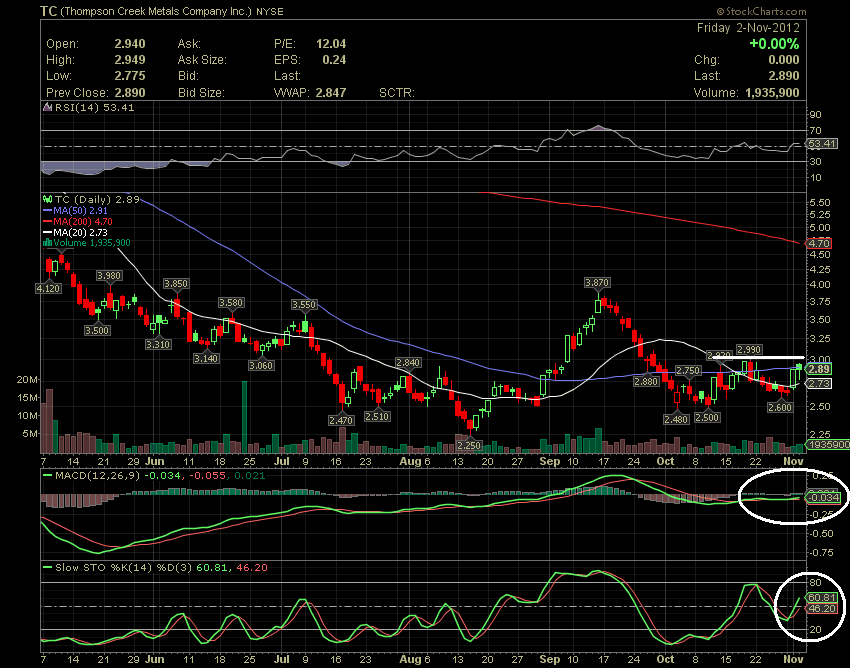850x668 pixels.
Task: Click the 3.580 price label
Action: tap(231, 303)
